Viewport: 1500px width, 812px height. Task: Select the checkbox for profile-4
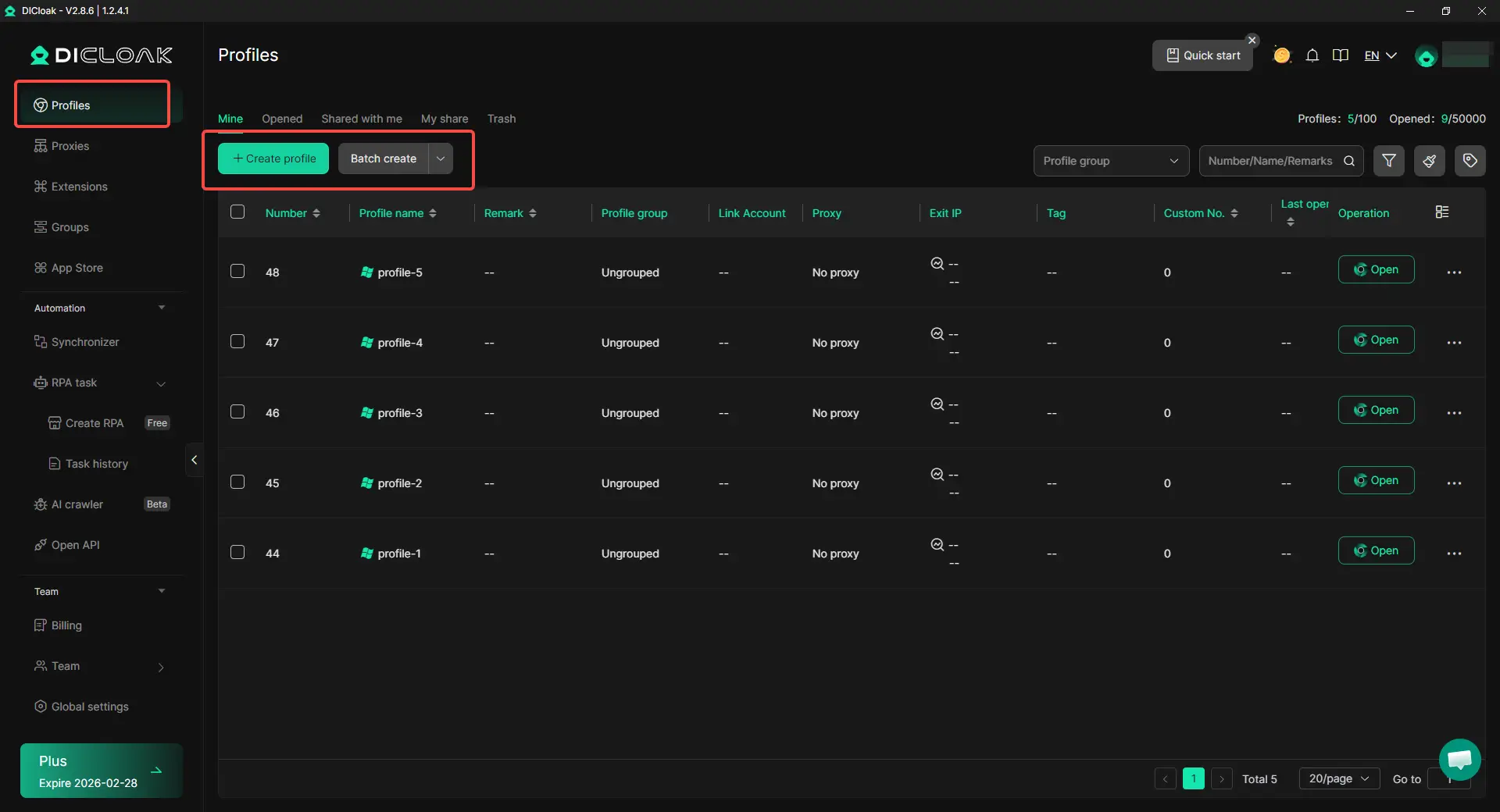[237, 342]
